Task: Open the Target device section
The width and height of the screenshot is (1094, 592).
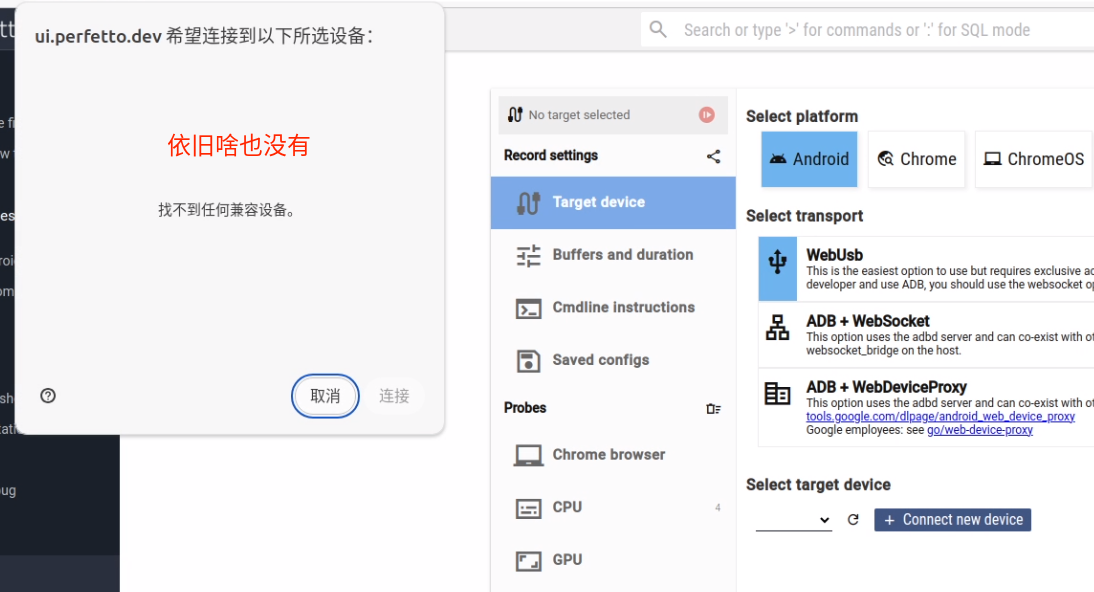Action: (613, 202)
